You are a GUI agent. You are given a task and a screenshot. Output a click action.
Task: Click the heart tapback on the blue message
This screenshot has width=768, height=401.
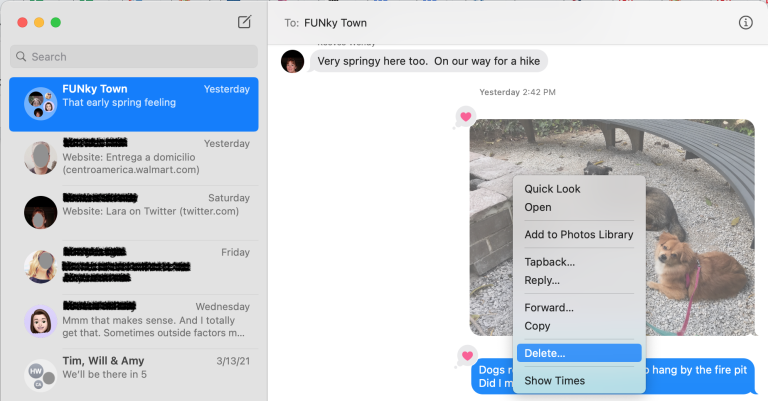click(467, 356)
